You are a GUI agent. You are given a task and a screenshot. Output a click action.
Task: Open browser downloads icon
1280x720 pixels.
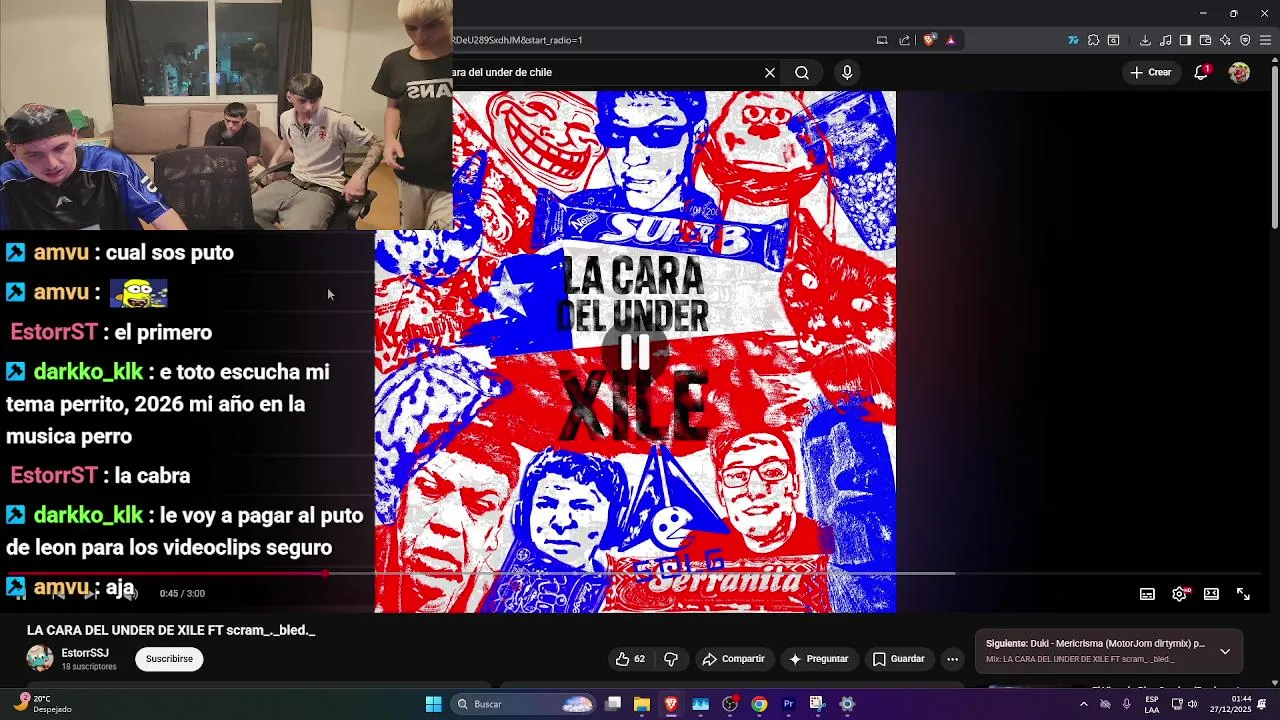1145,40
